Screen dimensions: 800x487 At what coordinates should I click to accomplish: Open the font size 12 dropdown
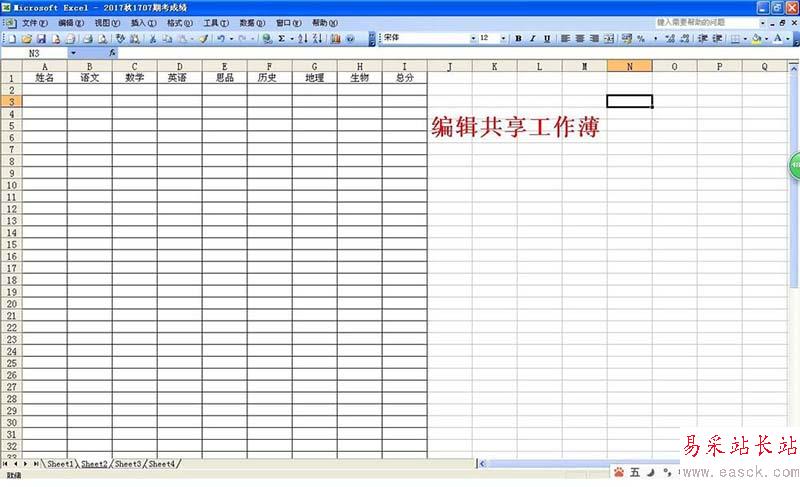(x=503, y=38)
